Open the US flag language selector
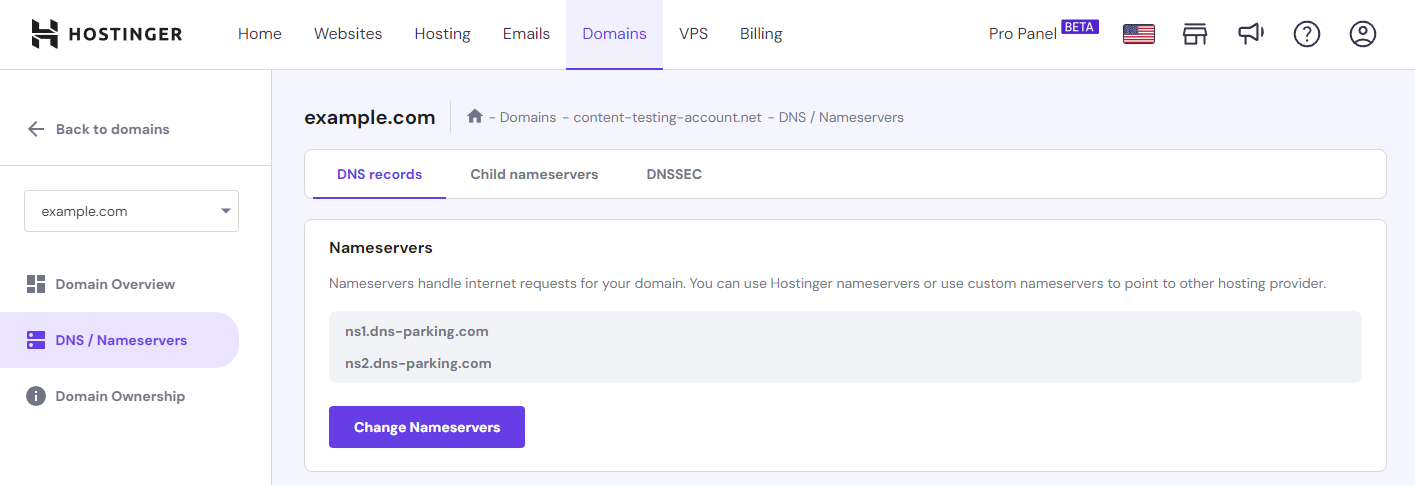The height and width of the screenshot is (485, 1415). (x=1138, y=34)
